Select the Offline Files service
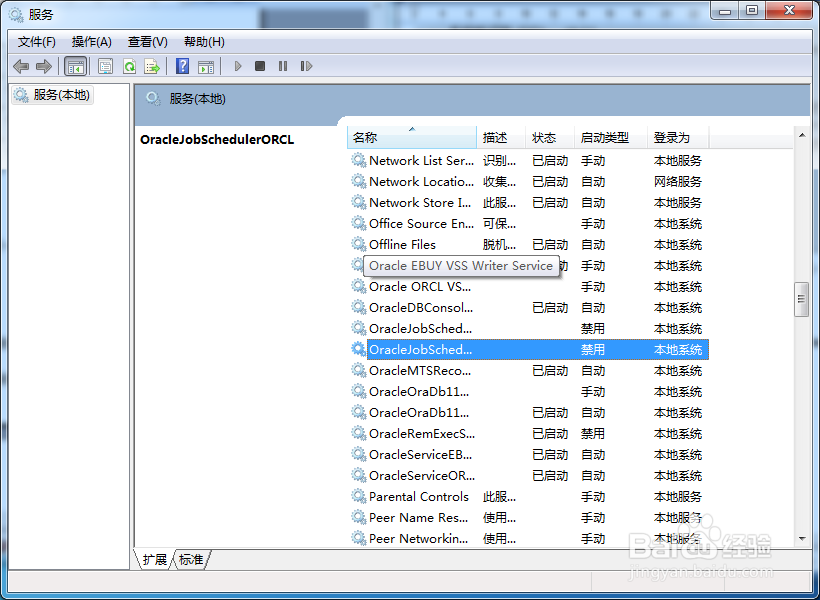Viewport: 820px width, 600px height. tap(528, 244)
